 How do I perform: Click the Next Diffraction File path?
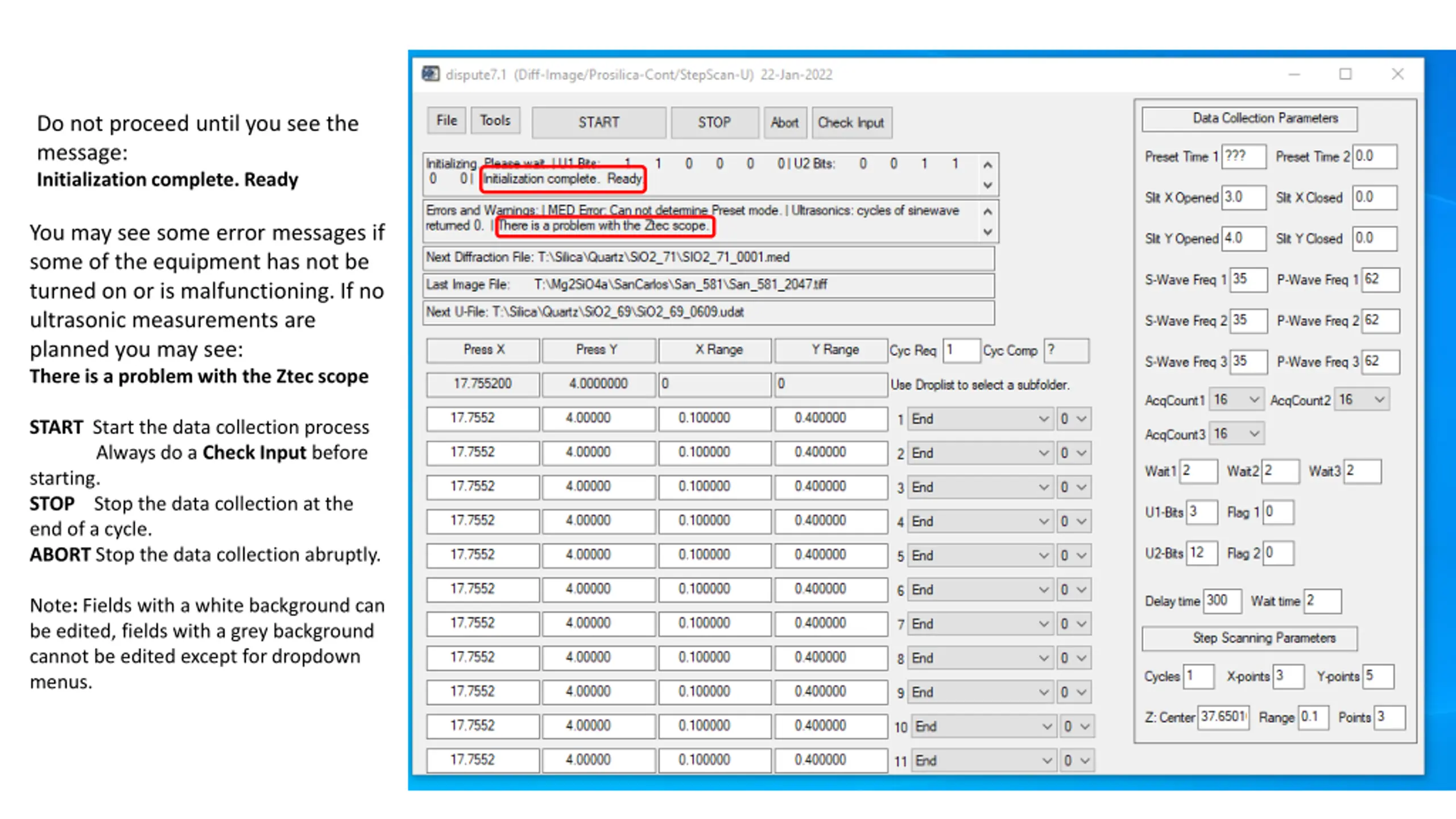[x=709, y=258]
